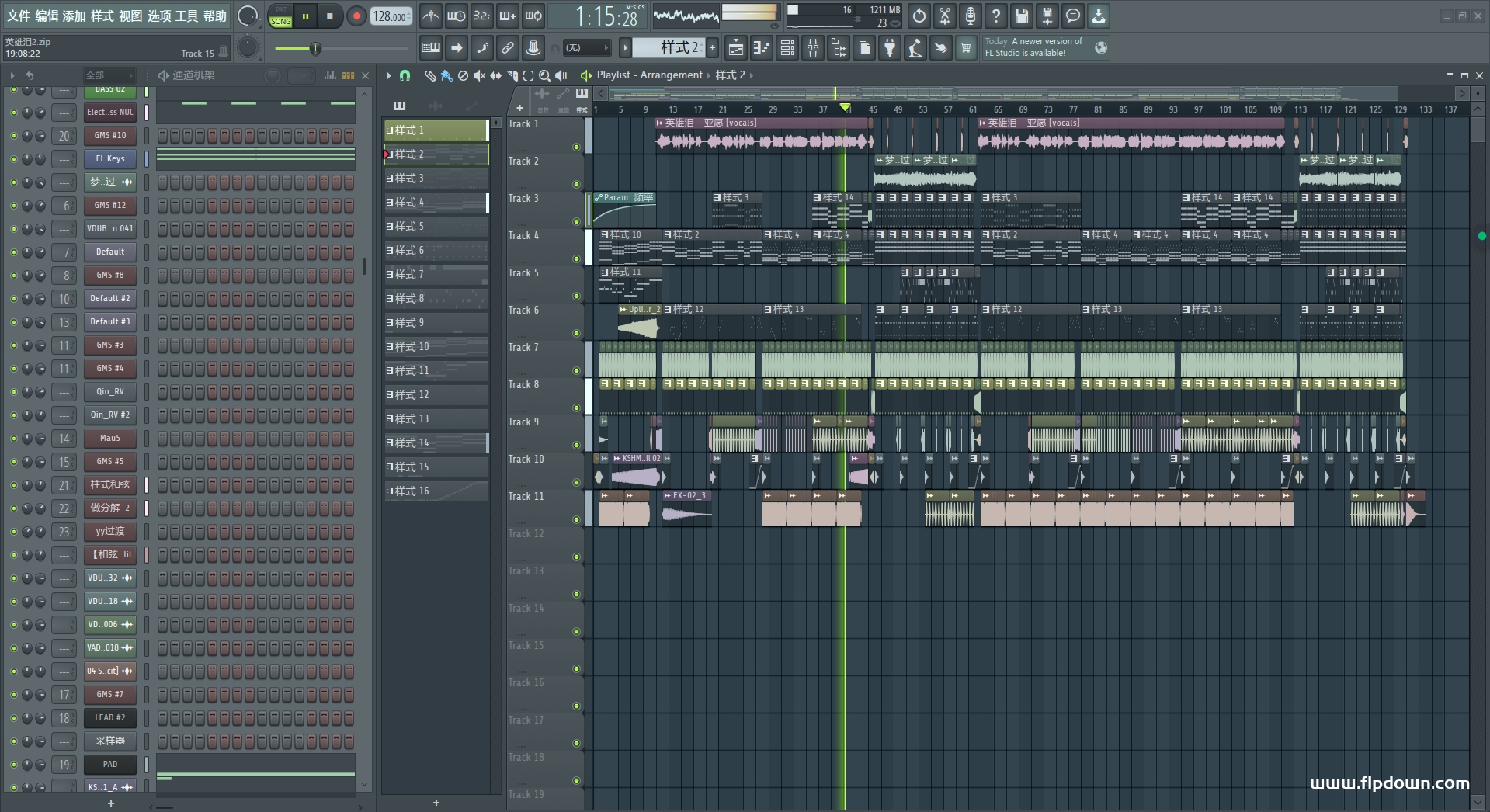Mute Track 11 using its green dot

point(576,519)
